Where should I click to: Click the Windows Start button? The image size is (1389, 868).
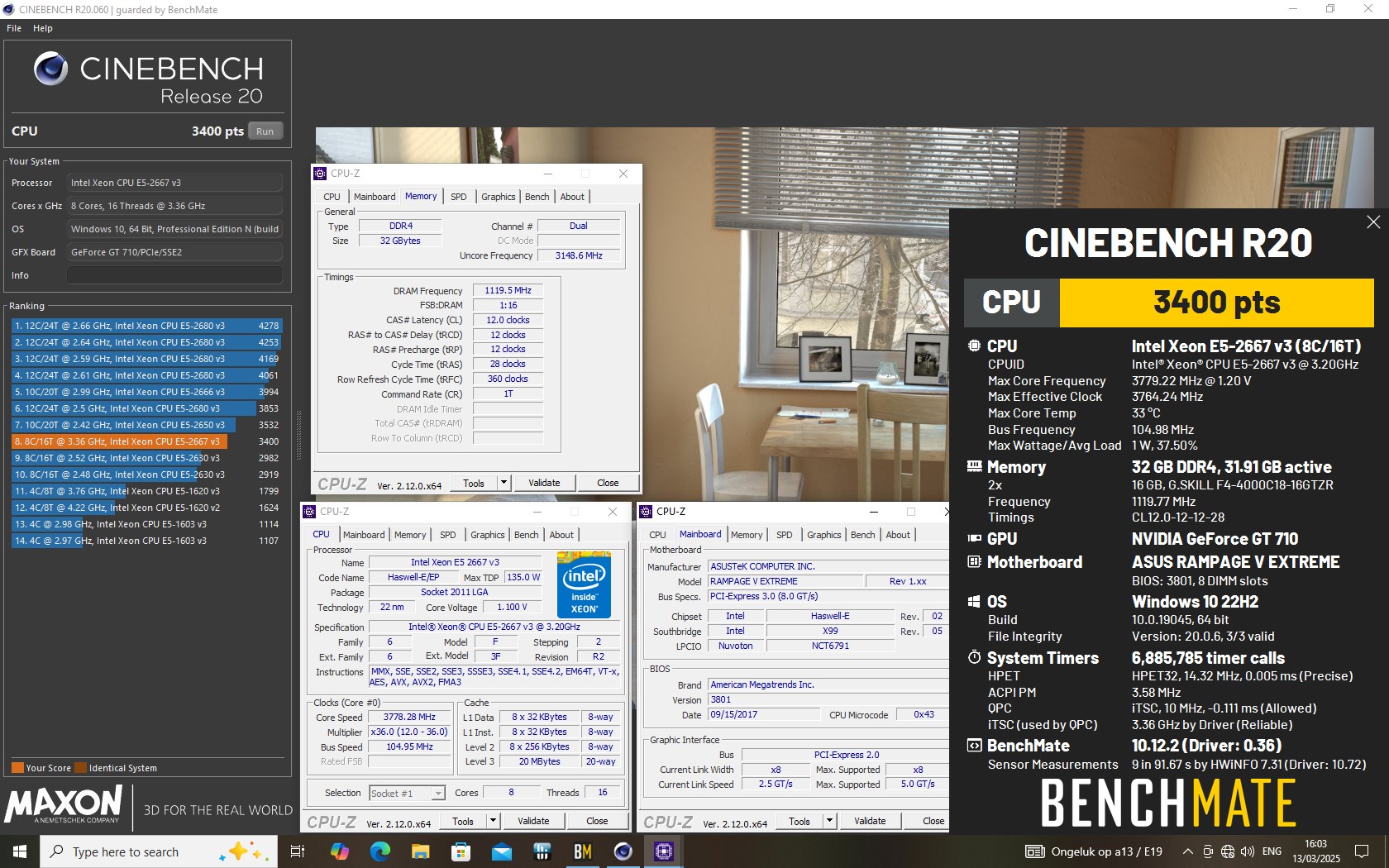[x=20, y=851]
